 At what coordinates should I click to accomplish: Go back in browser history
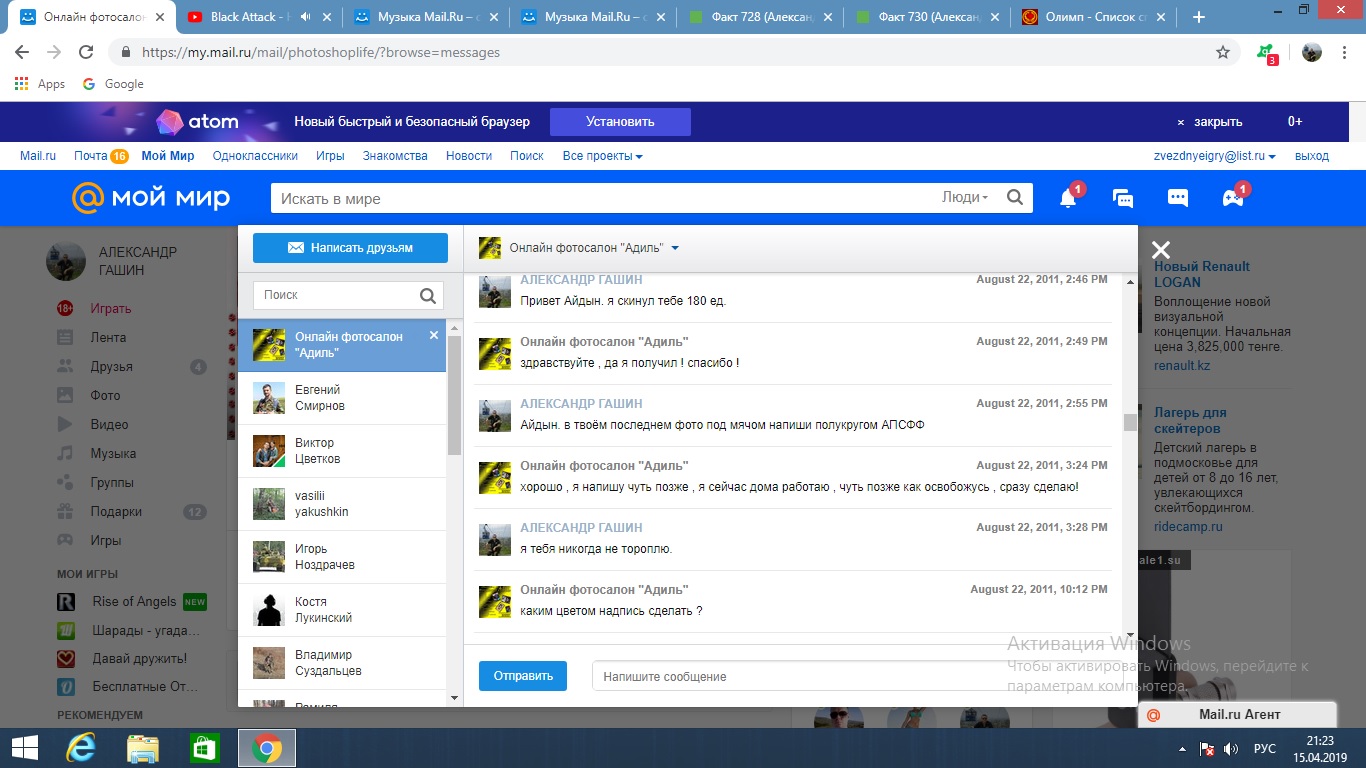pos(22,52)
